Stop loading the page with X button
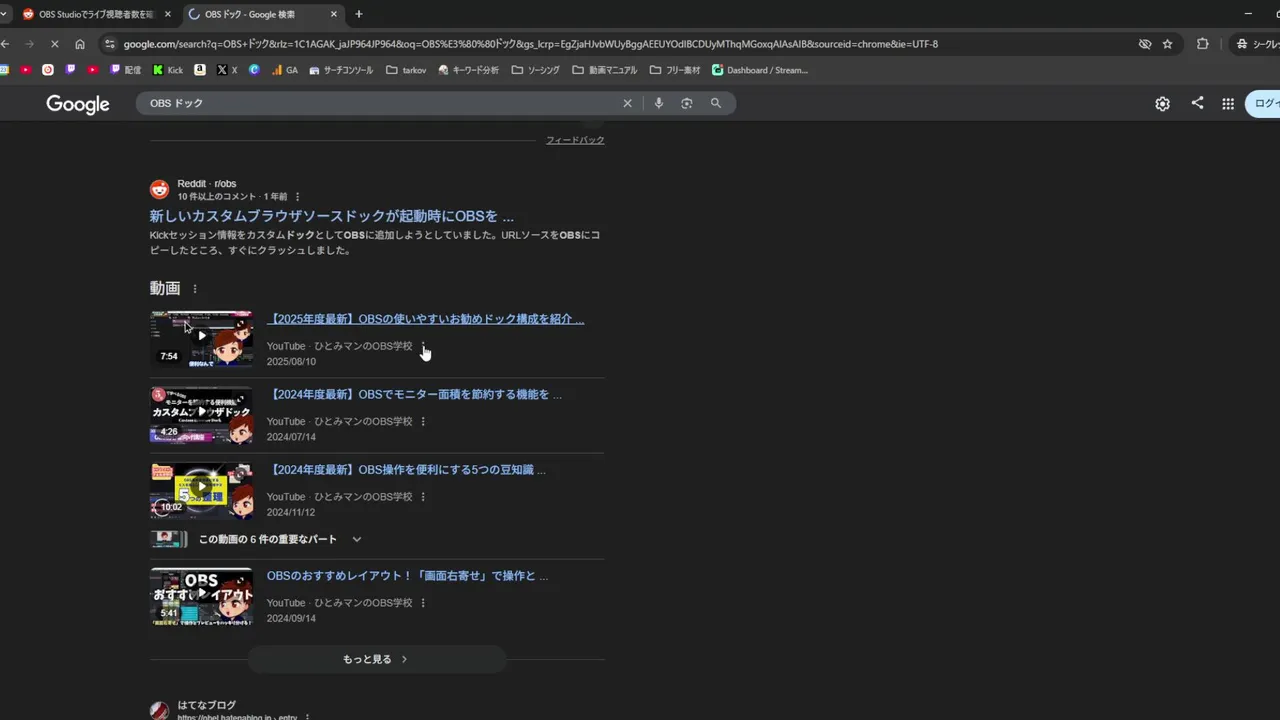This screenshot has width=1280, height=720. click(x=54, y=44)
